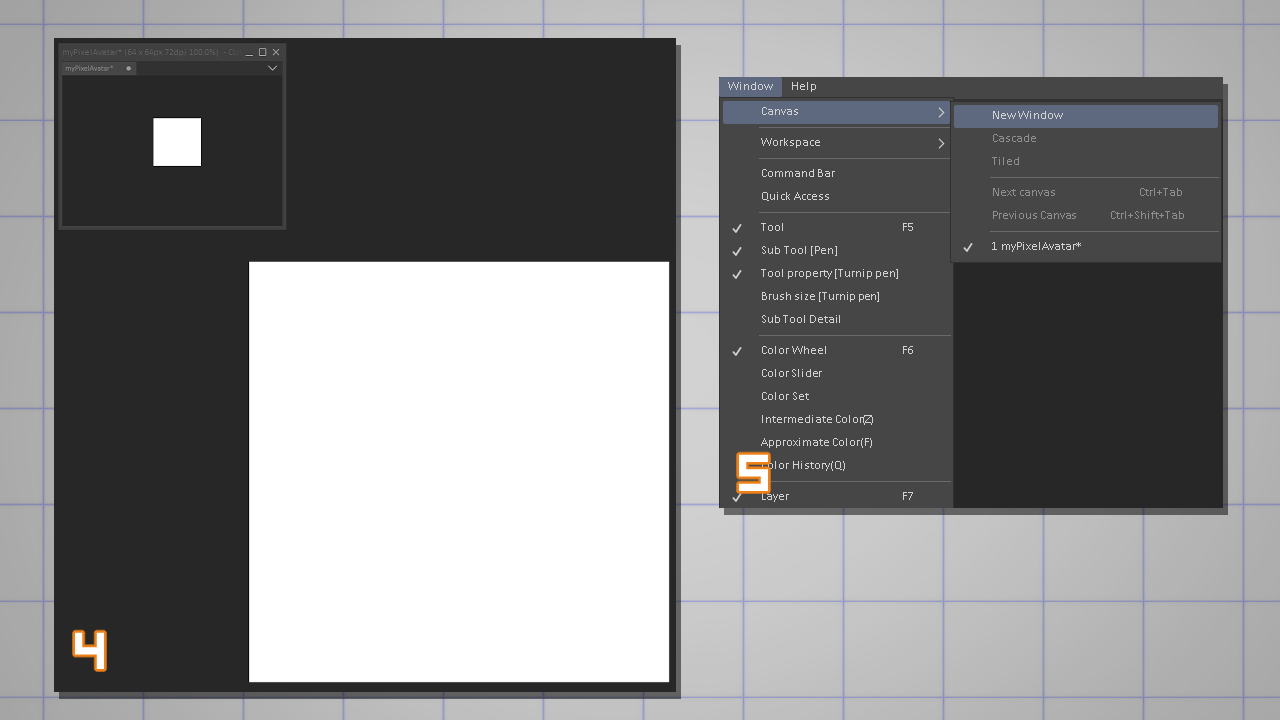Click the tab list chevron in the canvas window
The width and height of the screenshot is (1280, 720).
272,68
